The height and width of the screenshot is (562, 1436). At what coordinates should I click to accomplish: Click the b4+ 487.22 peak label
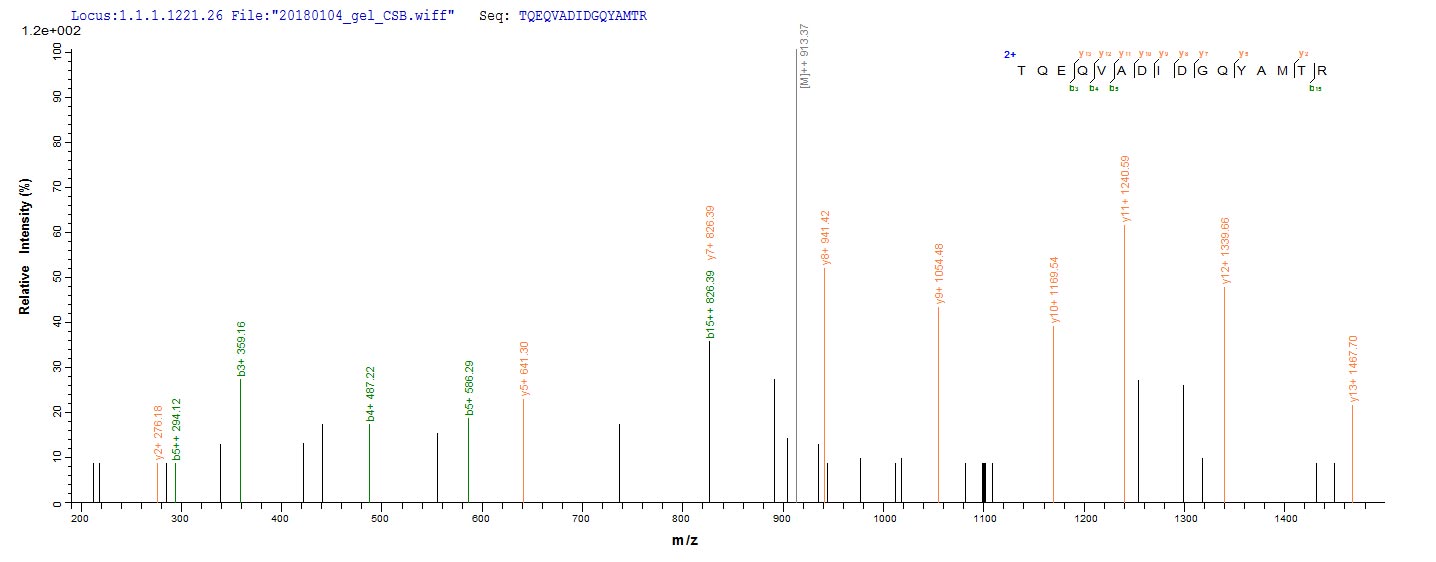coord(370,393)
